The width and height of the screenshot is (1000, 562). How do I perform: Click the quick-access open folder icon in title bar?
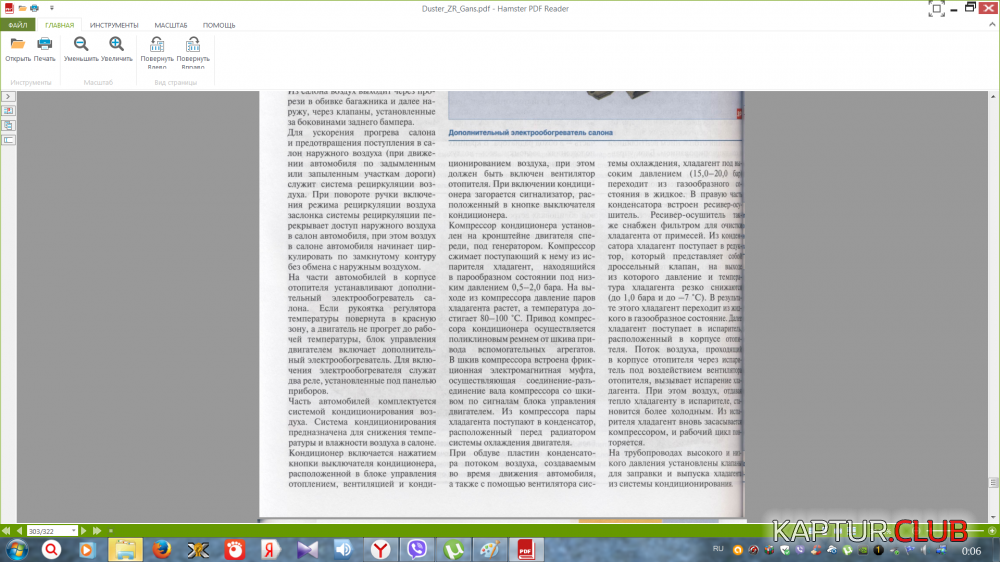pos(22,7)
